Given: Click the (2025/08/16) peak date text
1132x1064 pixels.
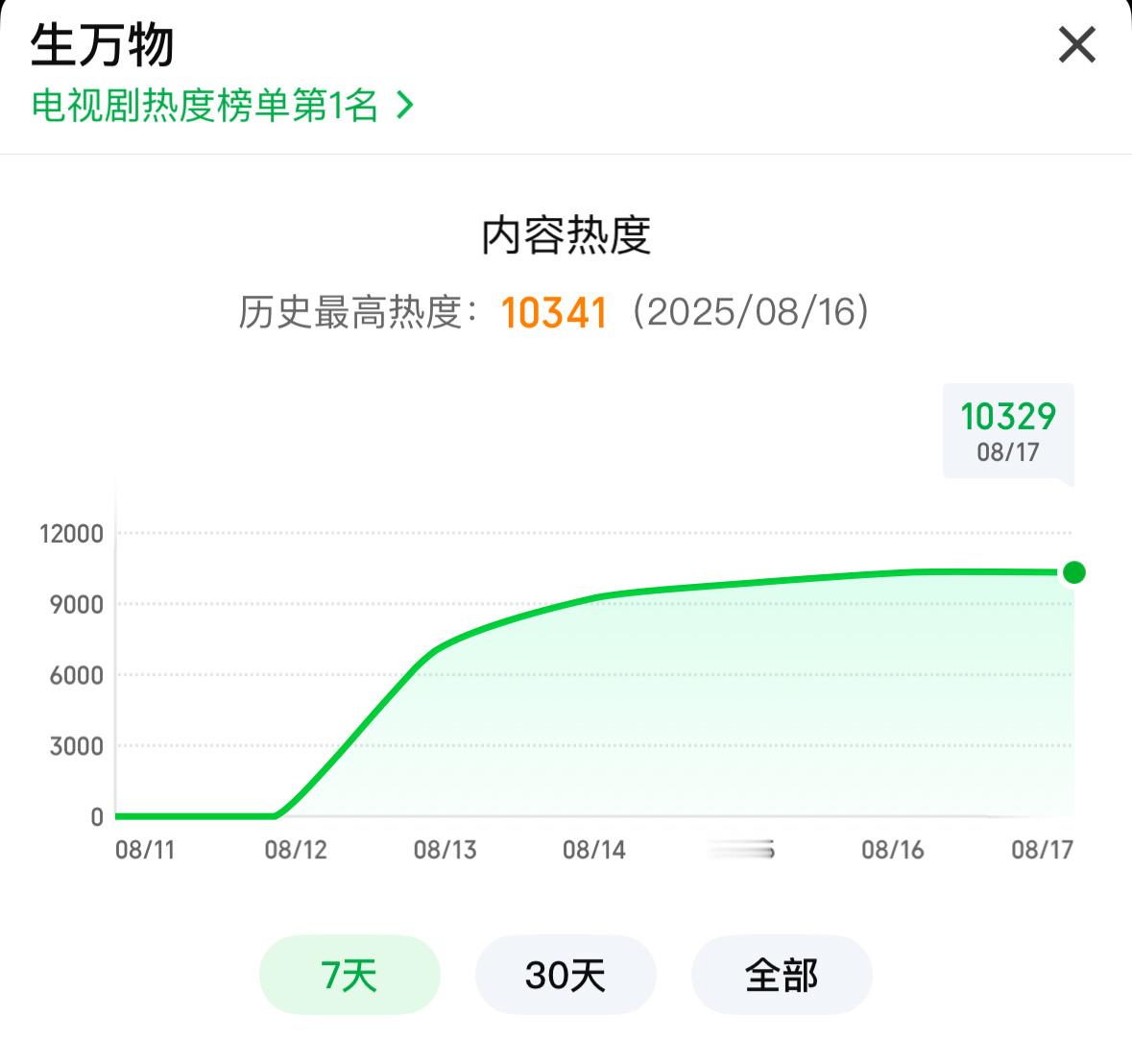Looking at the screenshot, I should [x=751, y=312].
